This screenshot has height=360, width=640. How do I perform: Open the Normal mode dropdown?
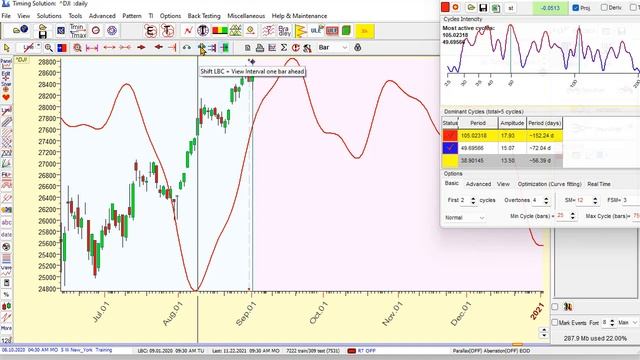pyautogui.click(x=464, y=218)
